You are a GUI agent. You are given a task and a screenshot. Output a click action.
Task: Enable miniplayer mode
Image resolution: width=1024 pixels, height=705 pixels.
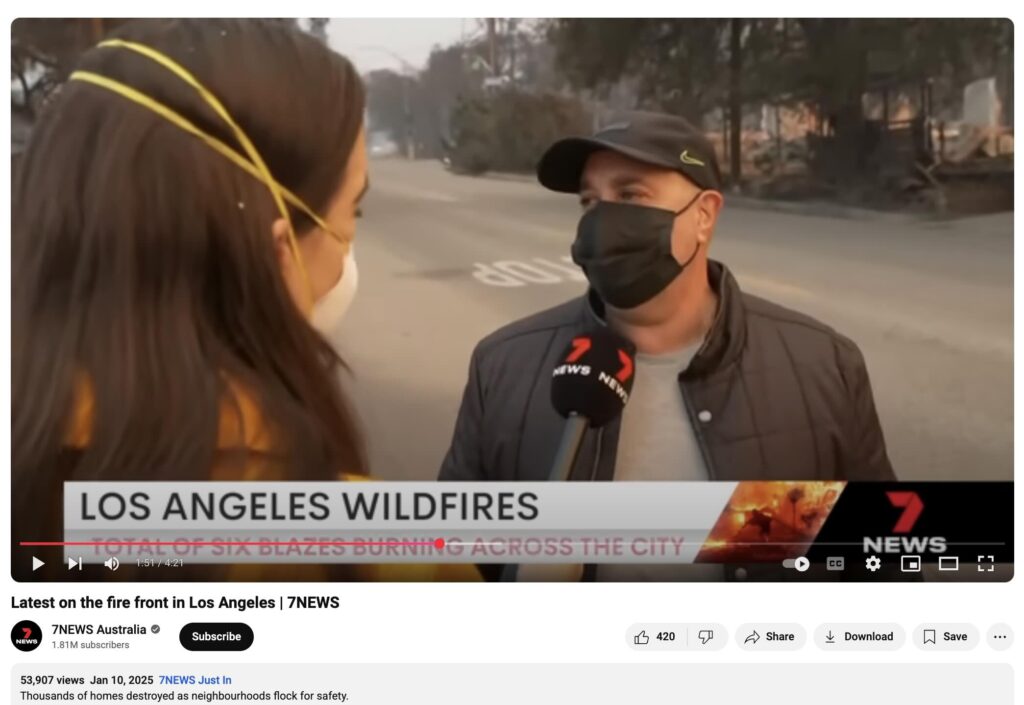tap(910, 563)
